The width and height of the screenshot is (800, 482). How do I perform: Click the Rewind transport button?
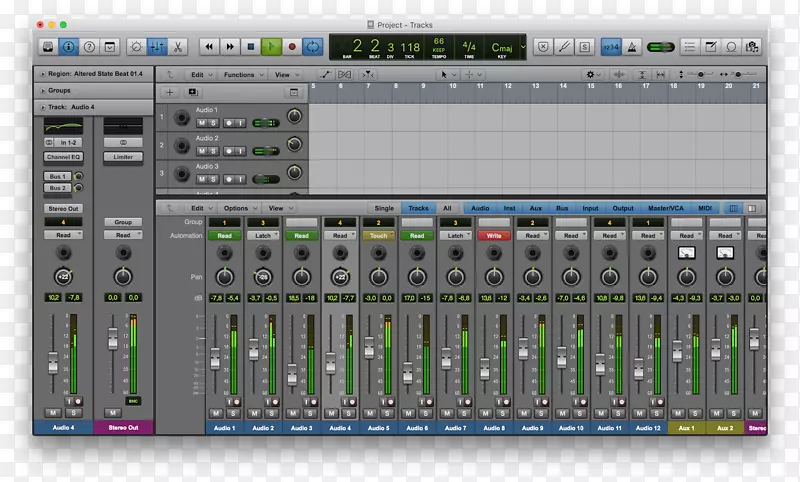point(208,46)
